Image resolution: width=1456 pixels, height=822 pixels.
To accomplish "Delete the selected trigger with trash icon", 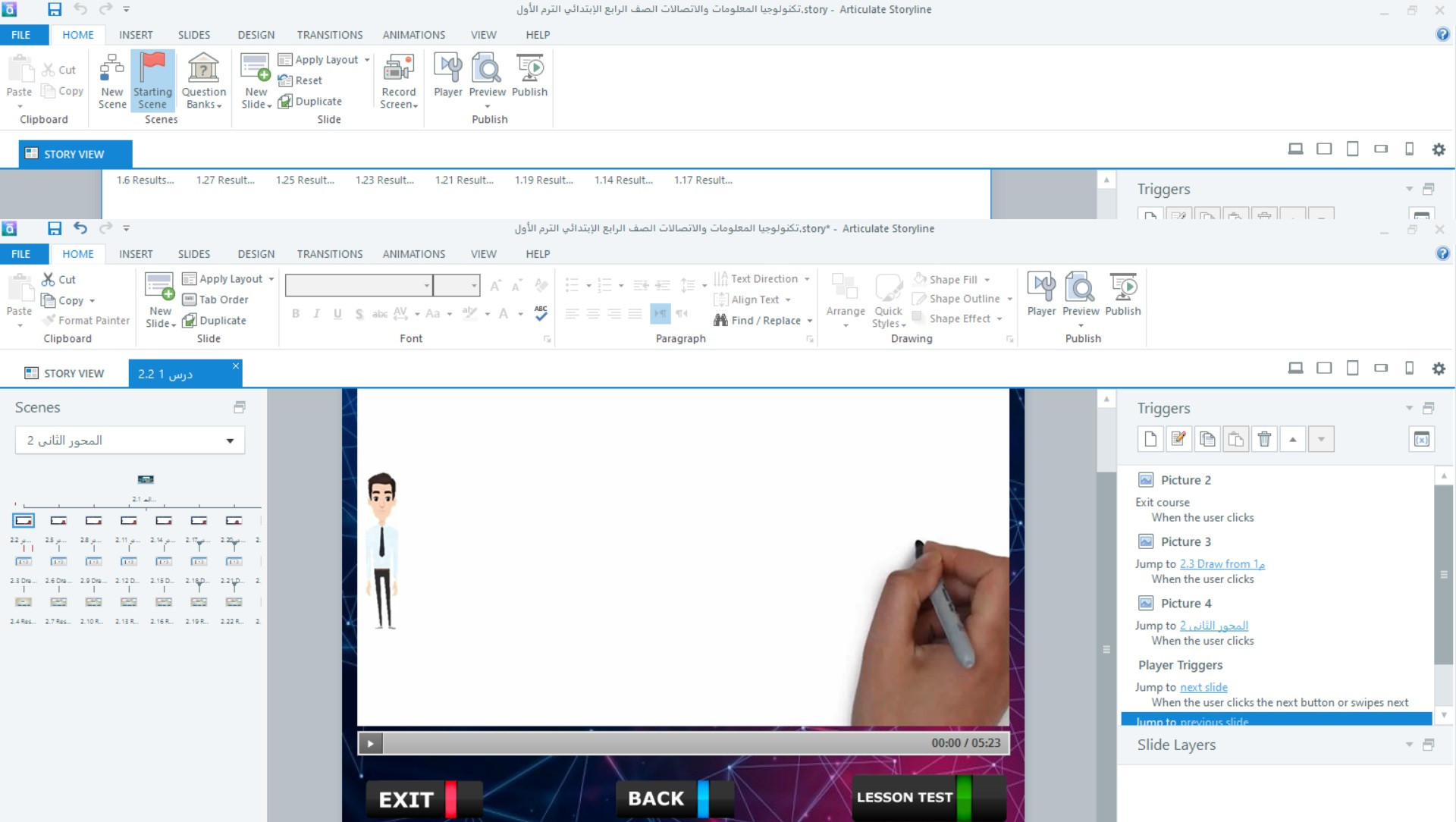I will [1264, 439].
